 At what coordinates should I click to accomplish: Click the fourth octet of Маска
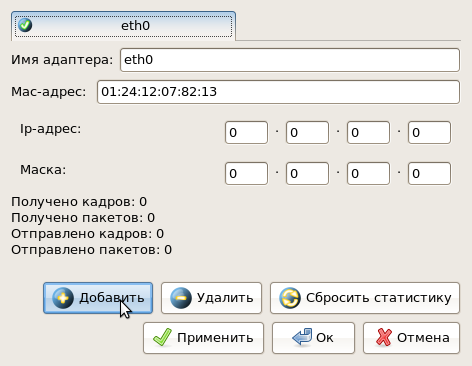pos(429,173)
